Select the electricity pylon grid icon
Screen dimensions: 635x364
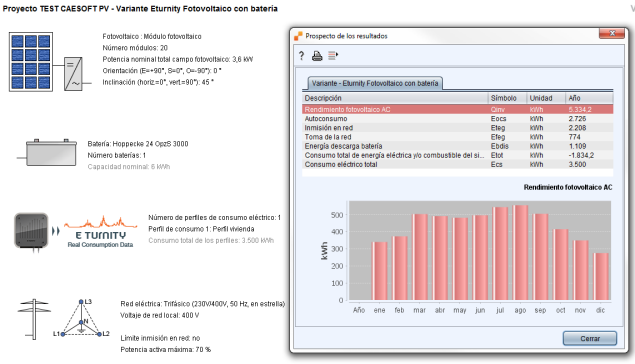coord(34,319)
